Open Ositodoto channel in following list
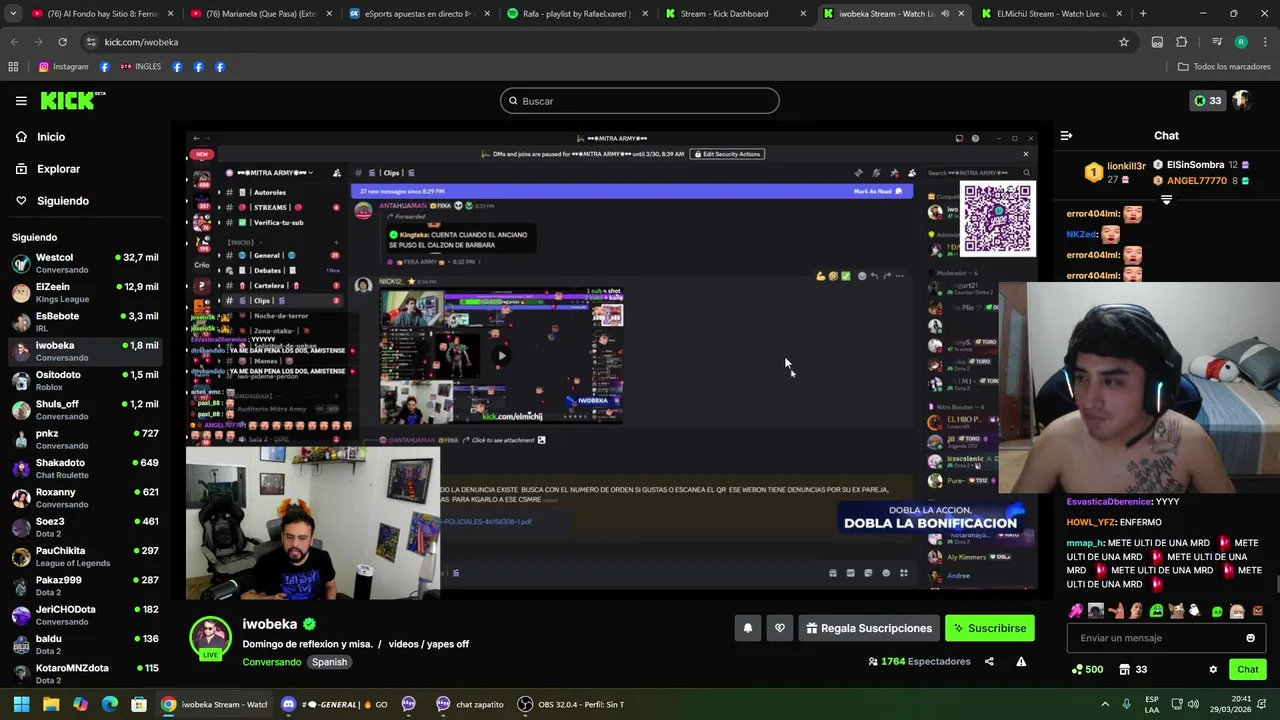 (x=85, y=380)
